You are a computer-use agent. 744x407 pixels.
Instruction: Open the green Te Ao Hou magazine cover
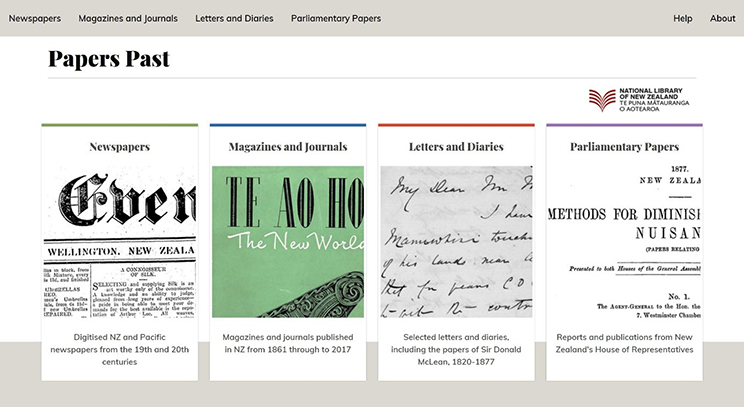(288, 242)
